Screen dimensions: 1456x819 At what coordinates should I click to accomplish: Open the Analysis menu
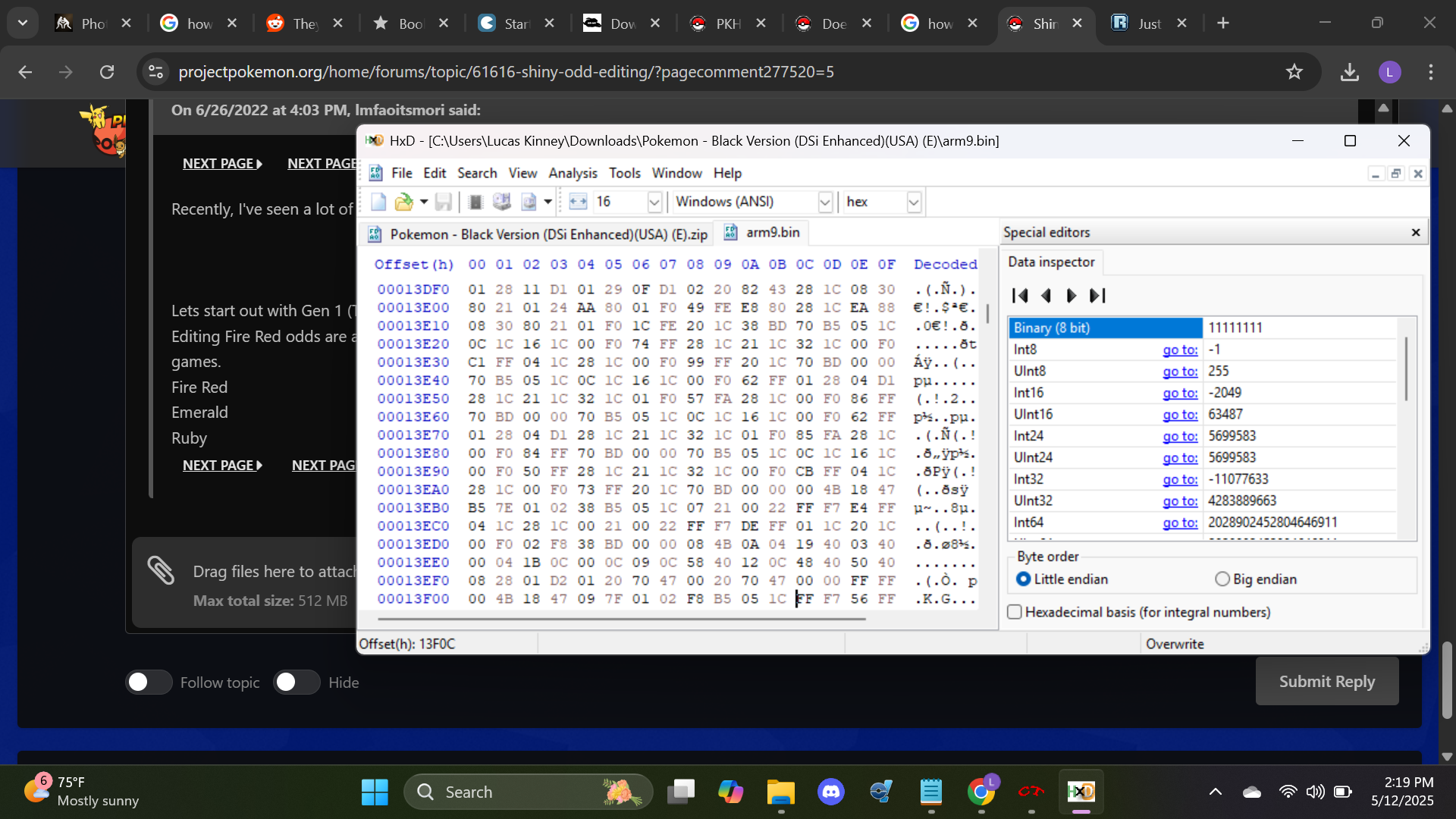point(573,173)
